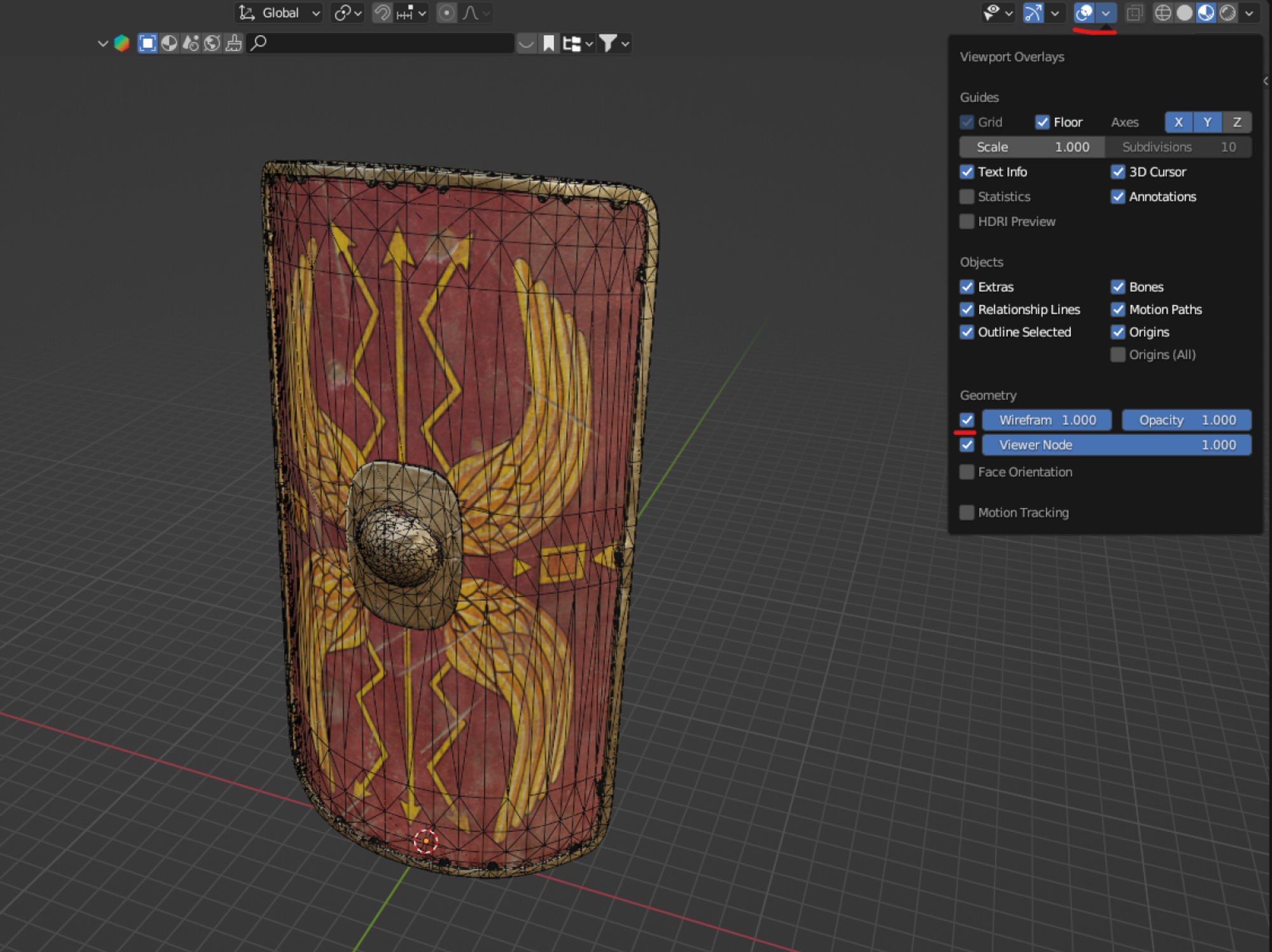Screen dimensions: 1272x952
Task: Switch to solid viewport shading
Action: (x=1184, y=13)
